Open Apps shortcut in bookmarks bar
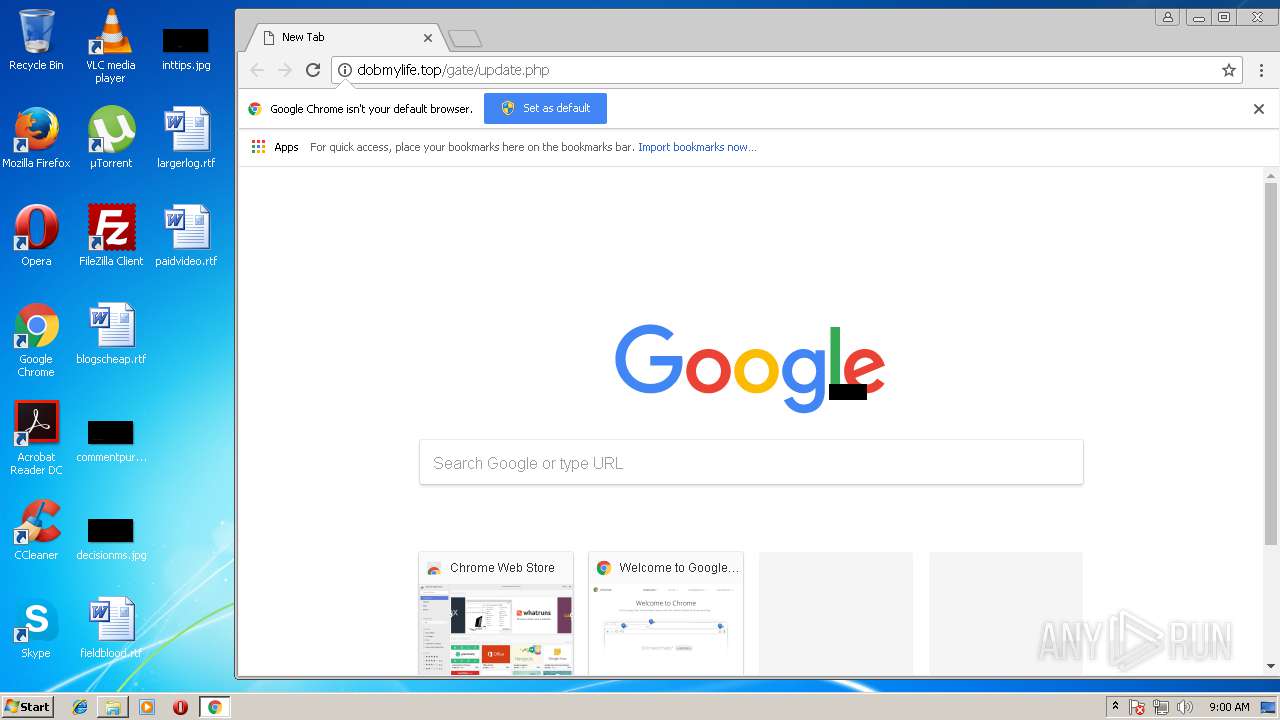This screenshot has height=720, width=1280. point(275,147)
